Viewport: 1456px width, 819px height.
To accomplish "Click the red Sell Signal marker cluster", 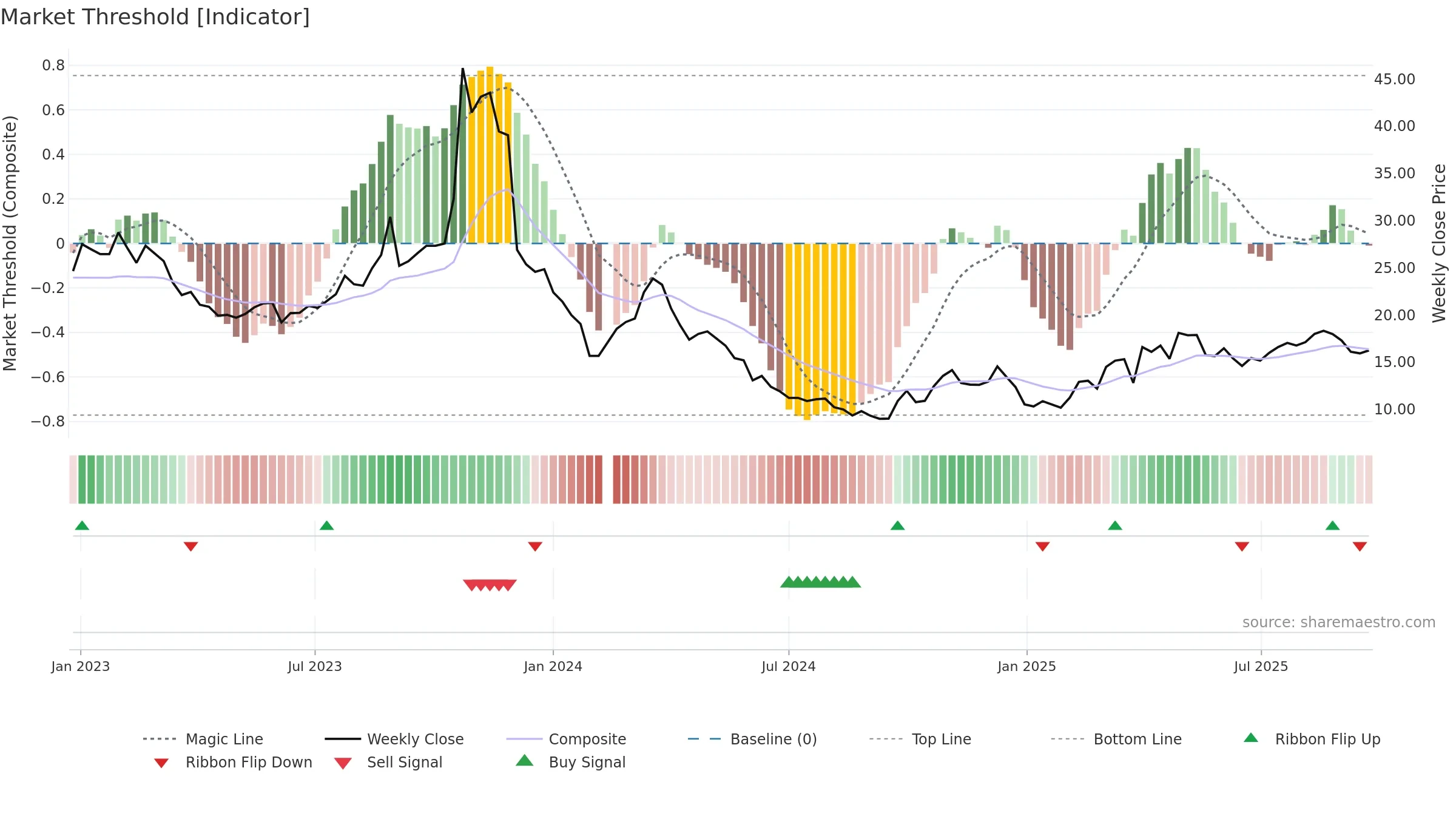I will click(490, 585).
